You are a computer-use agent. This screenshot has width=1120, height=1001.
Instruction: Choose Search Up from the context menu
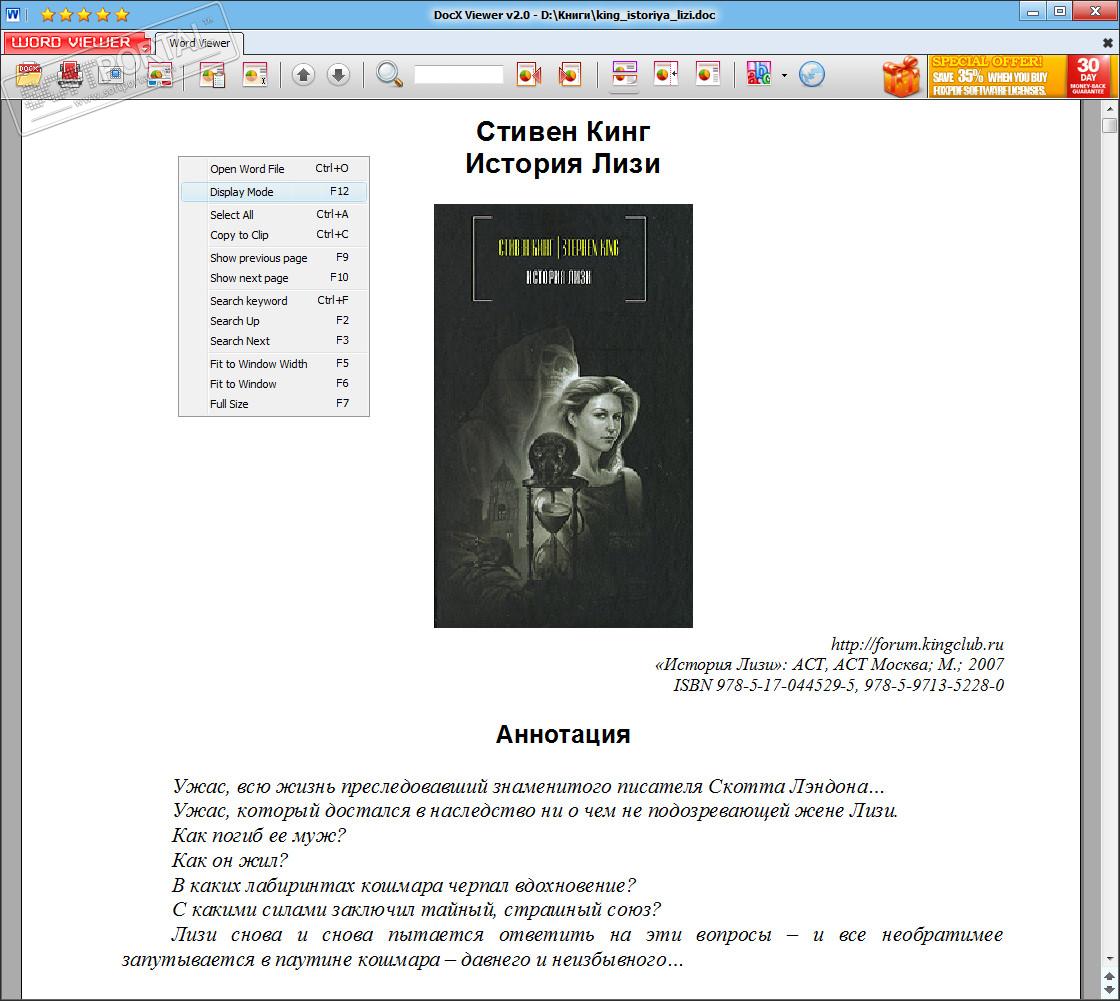(x=274, y=320)
